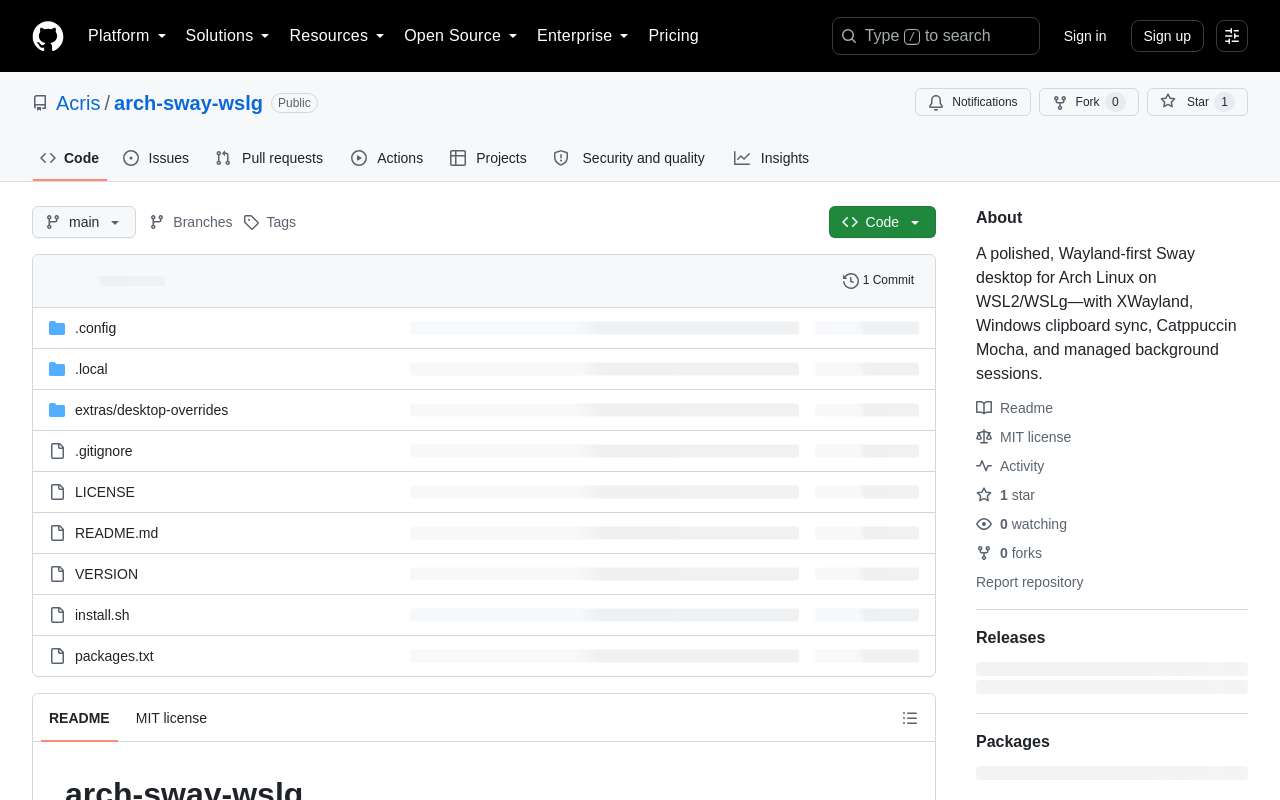Viewport: 1280px width, 800px height.
Task: Open the .local folder
Action: [x=91, y=369]
